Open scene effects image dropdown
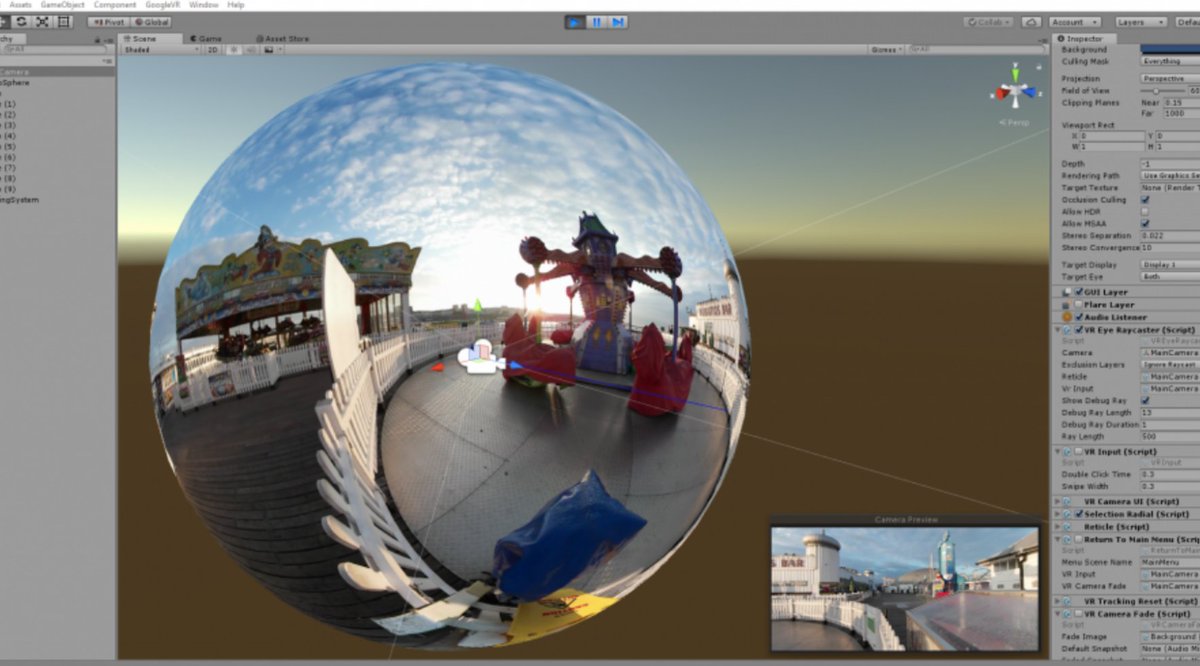Viewport: 1200px width, 666px height. pyautogui.click(x=271, y=49)
